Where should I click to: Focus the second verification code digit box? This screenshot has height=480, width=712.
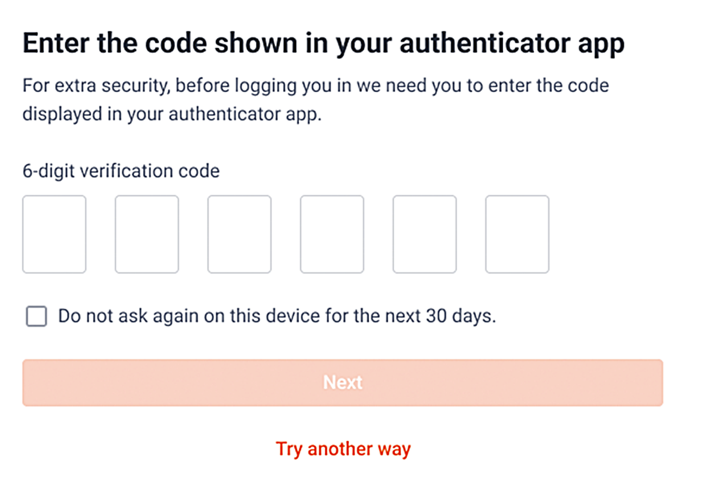(x=147, y=234)
